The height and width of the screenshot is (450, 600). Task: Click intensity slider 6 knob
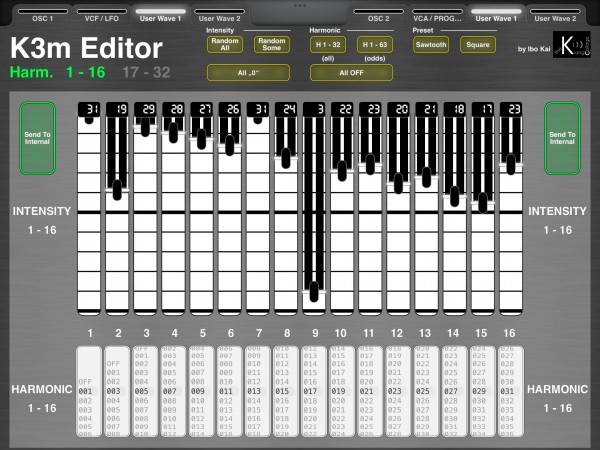pos(230,145)
